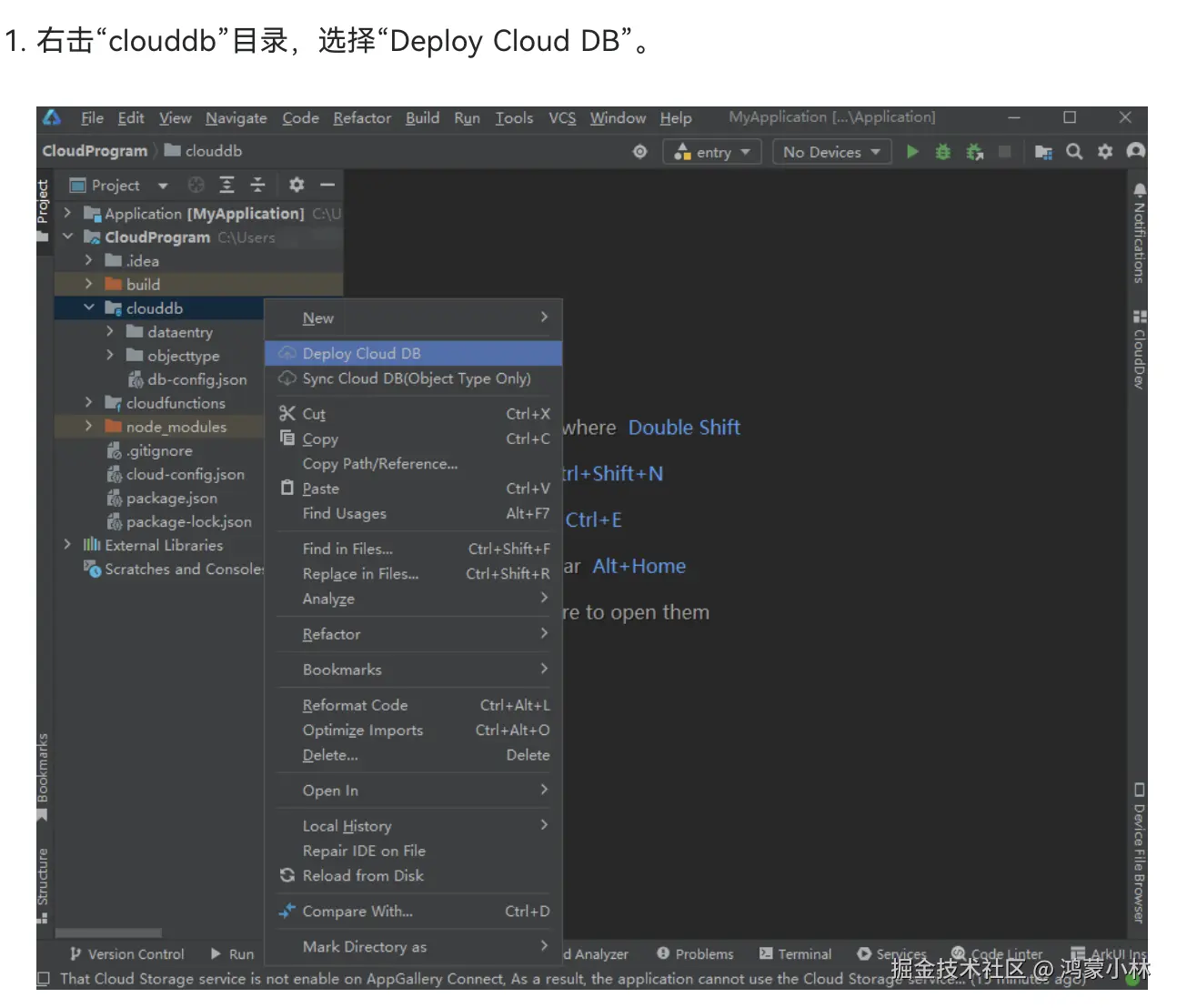Choose Compare With... menu entry
This screenshot has height=1008, width=1177.
tap(414, 911)
